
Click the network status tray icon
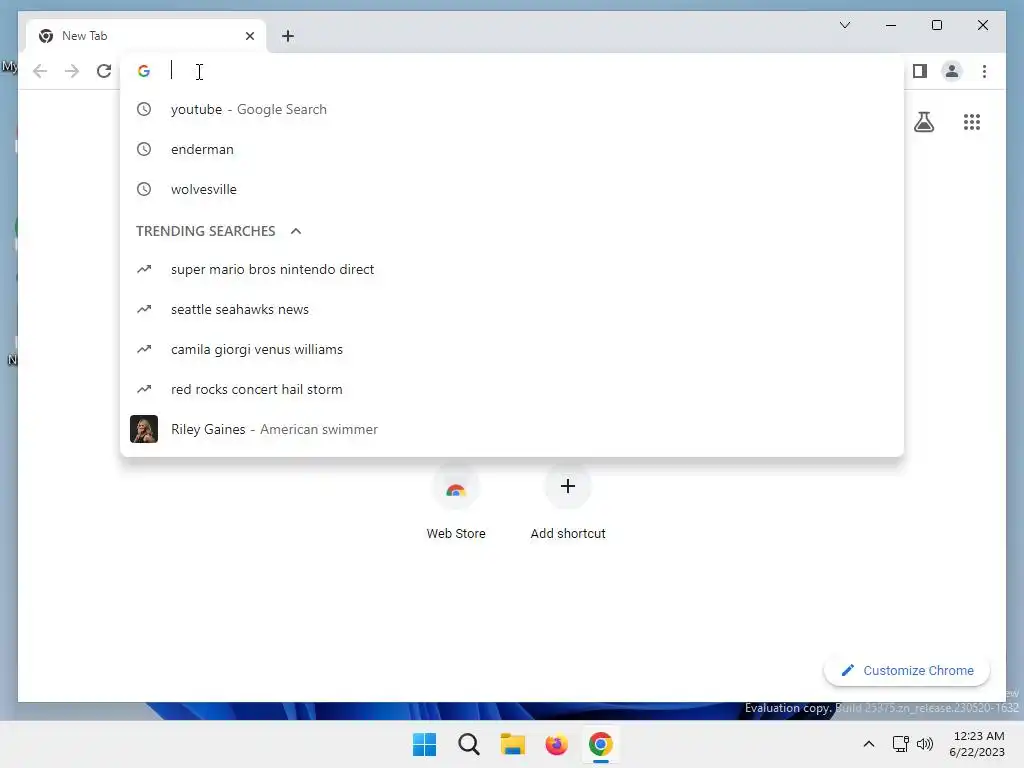[x=901, y=744]
